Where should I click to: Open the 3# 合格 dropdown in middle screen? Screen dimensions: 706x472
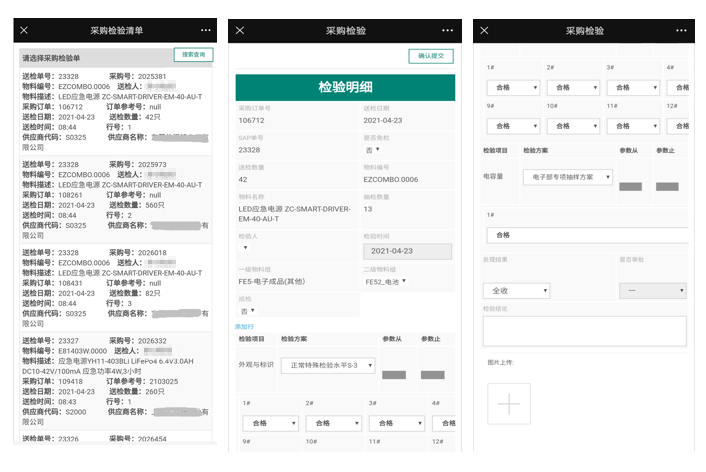pyautogui.click(x=397, y=423)
